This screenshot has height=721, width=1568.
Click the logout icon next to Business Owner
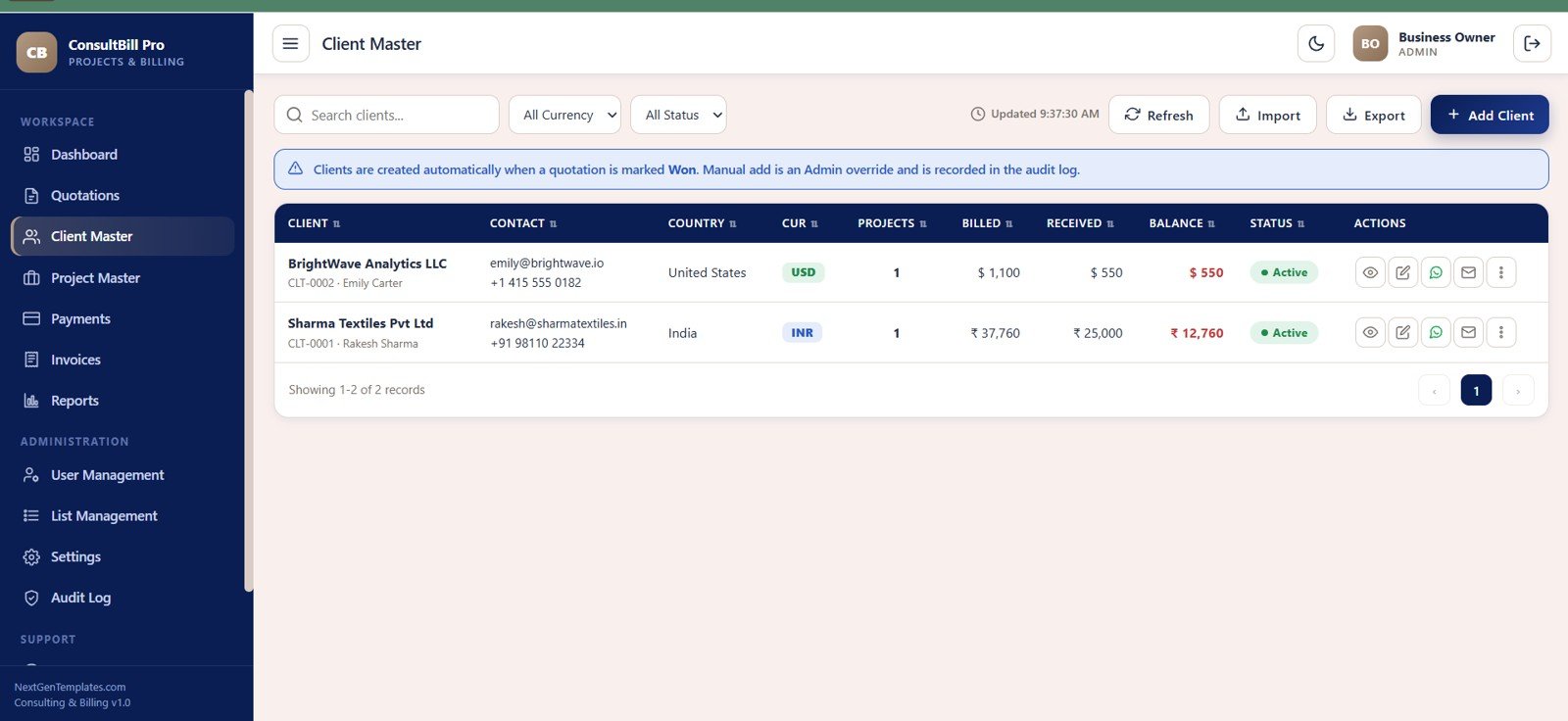pyautogui.click(x=1532, y=43)
